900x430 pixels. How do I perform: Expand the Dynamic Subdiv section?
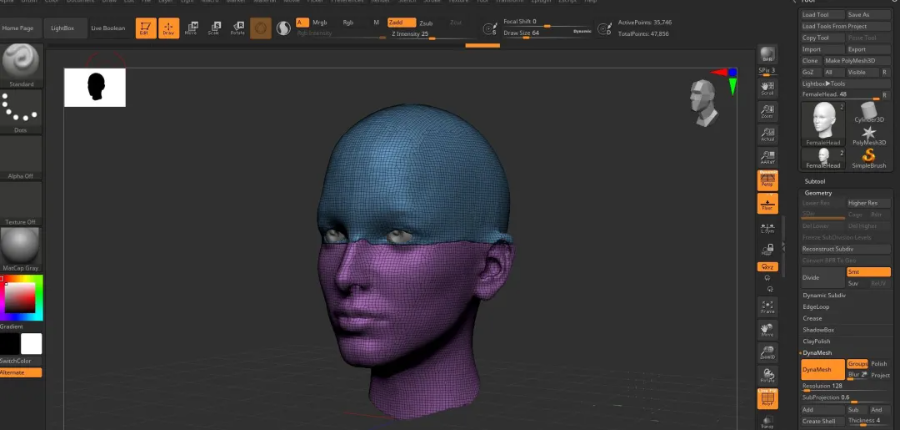(824, 295)
